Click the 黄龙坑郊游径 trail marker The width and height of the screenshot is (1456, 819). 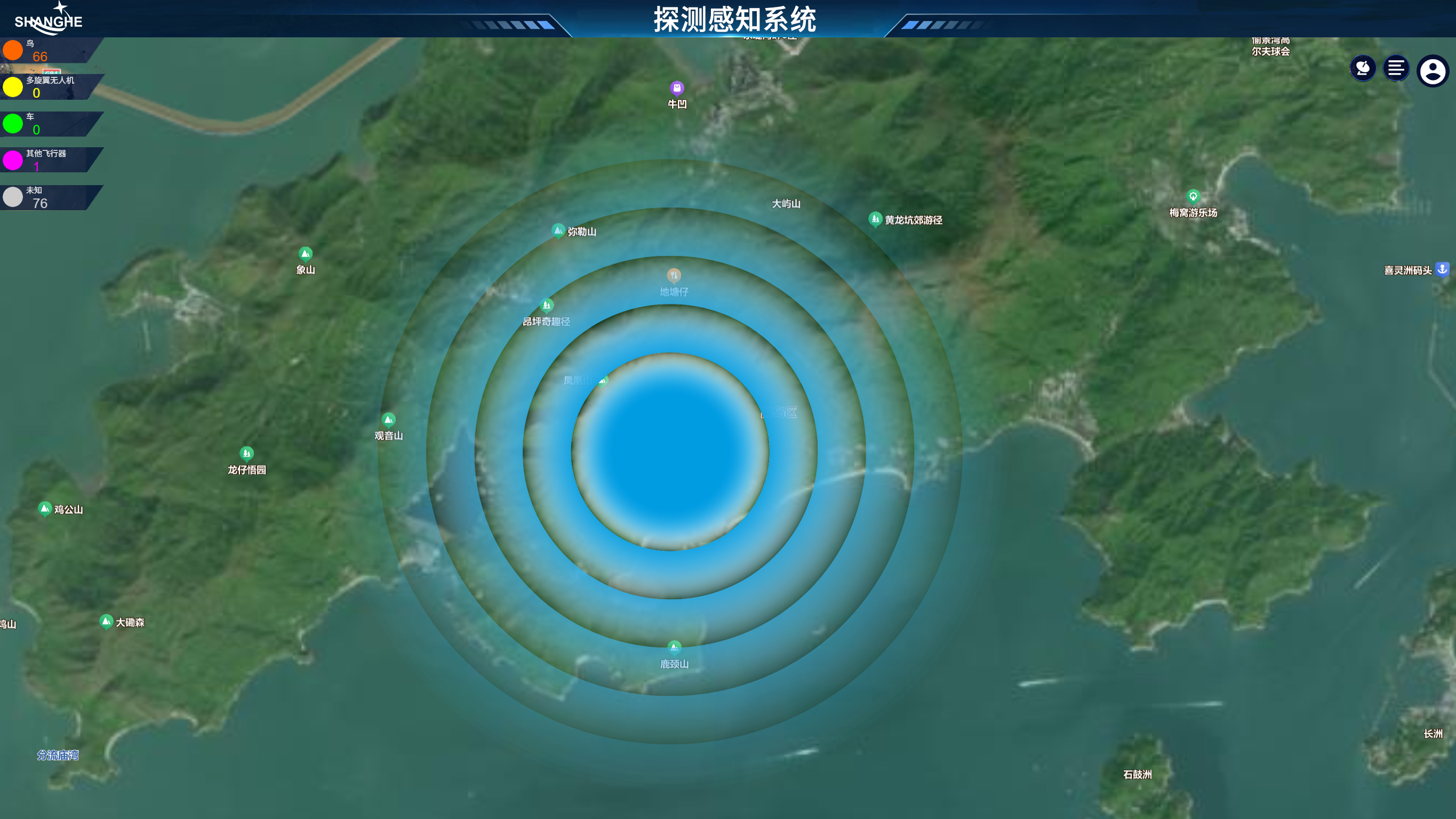tap(875, 219)
